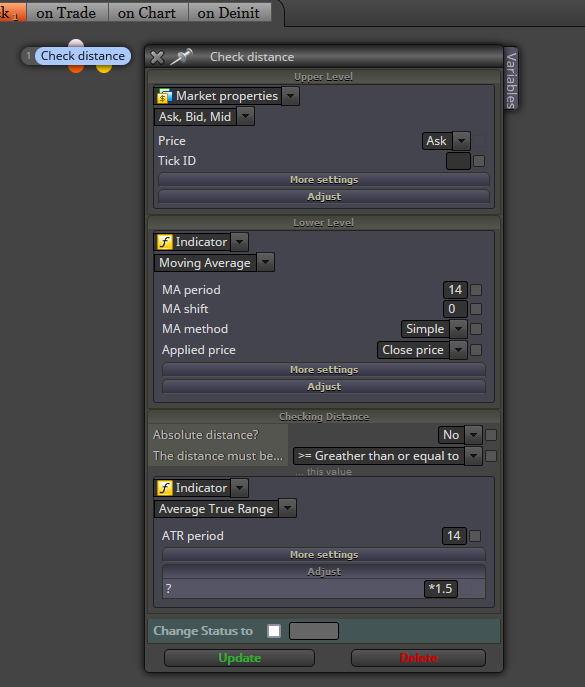Click the Tick ID input field
This screenshot has height=687, width=585.
(458, 161)
